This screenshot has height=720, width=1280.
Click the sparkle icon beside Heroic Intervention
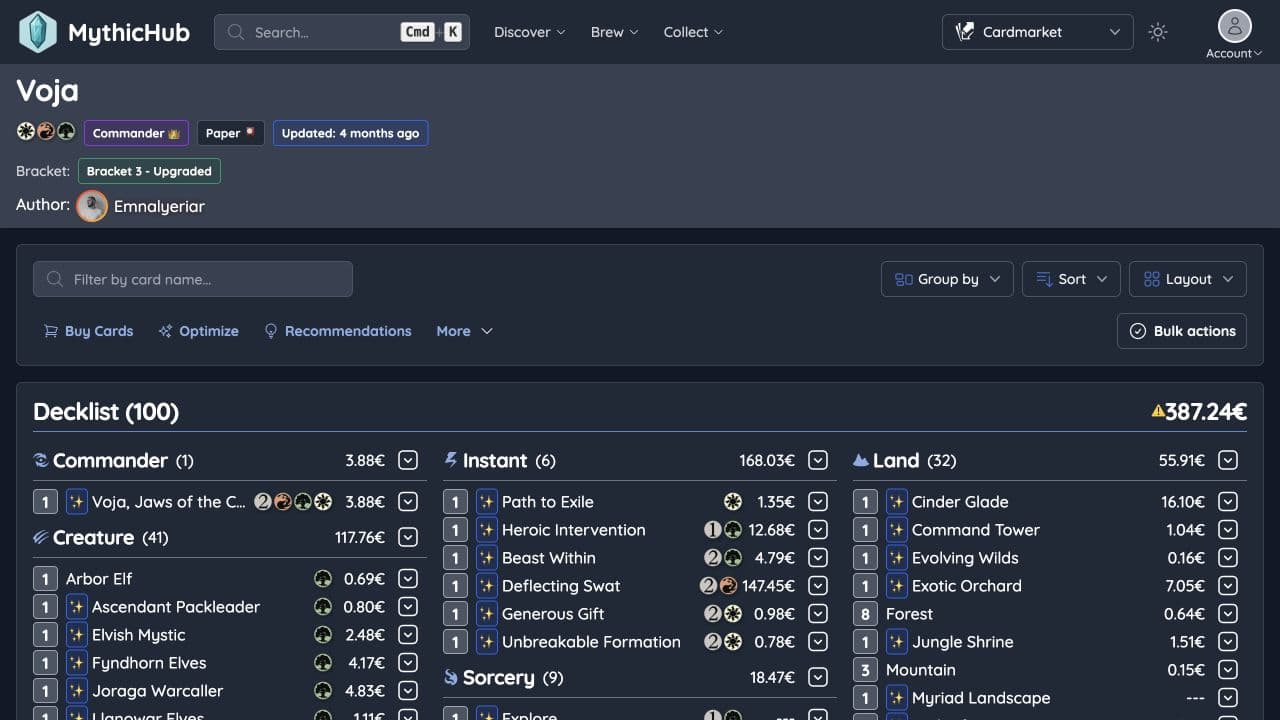pyautogui.click(x=487, y=530)
